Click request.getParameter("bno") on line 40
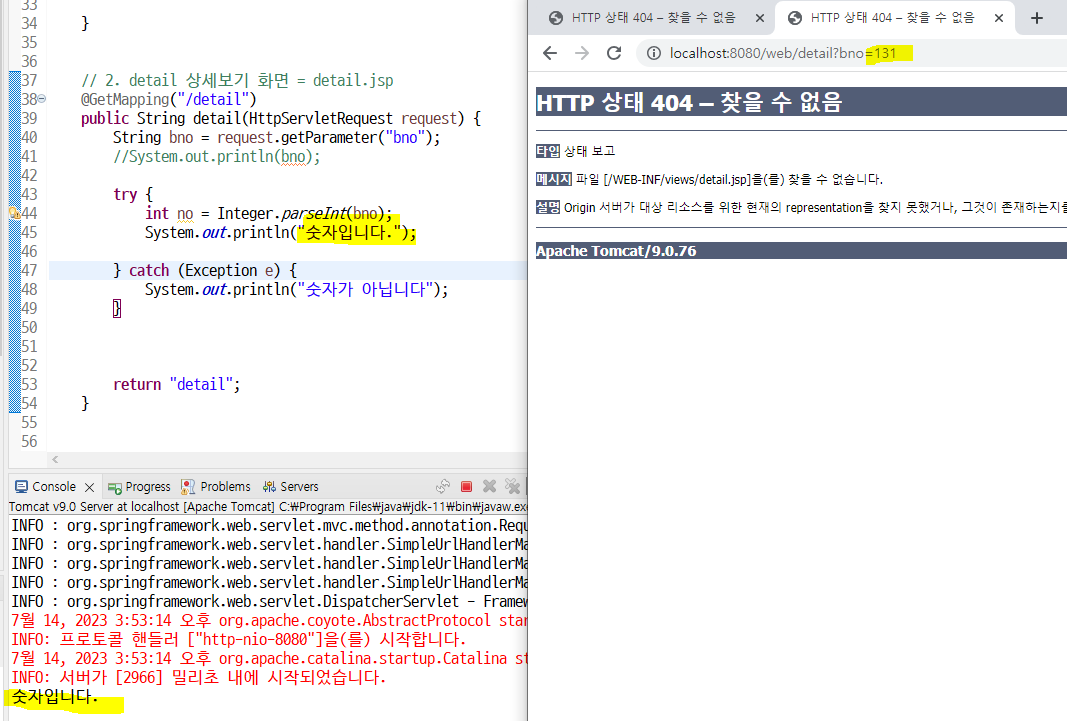The height and width of the screenshot is (721, 1067). pos(325,137)
